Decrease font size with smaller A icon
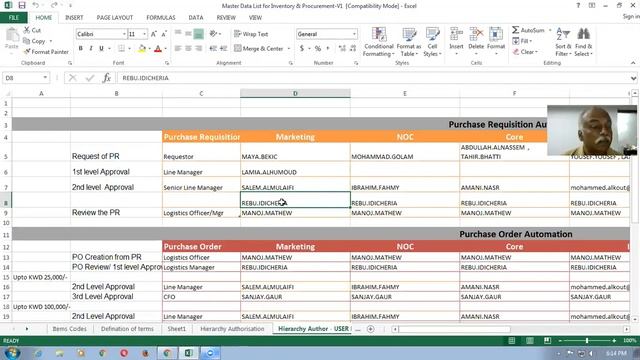 [x=164, y=34]
